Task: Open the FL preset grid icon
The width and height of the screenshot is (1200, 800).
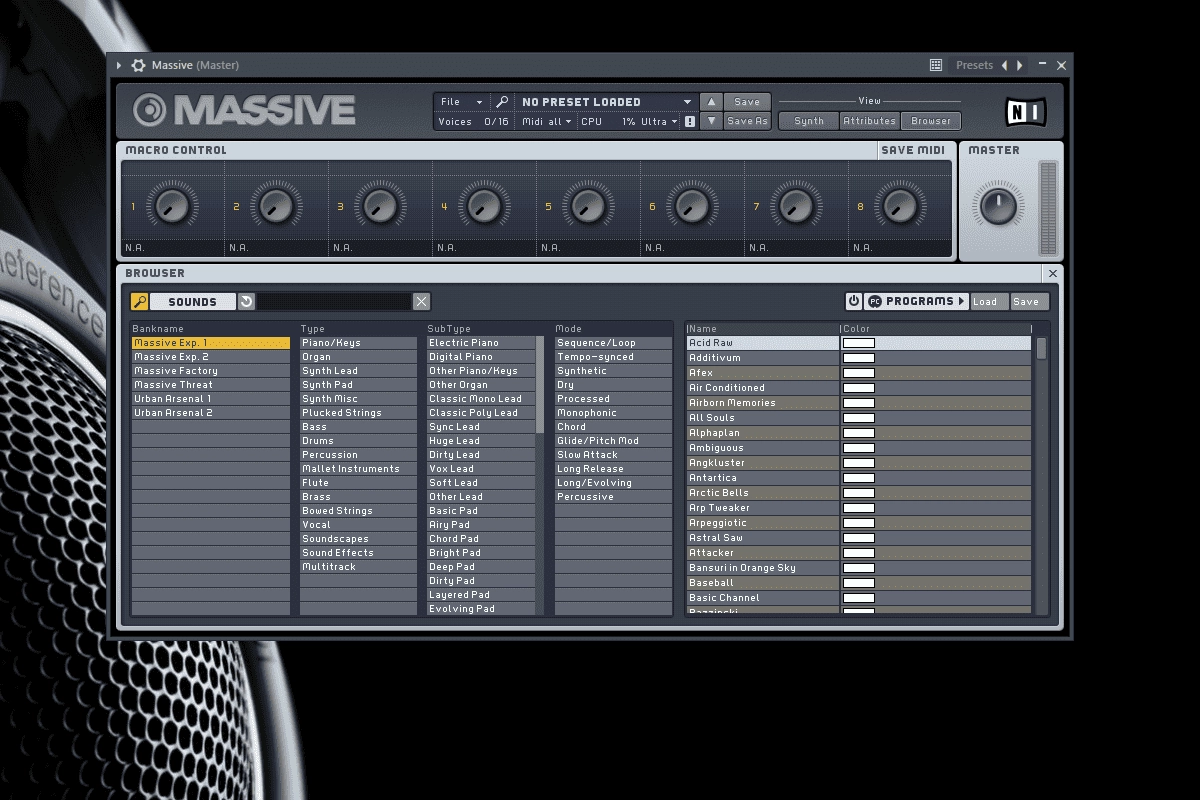Action: (936, 65)
